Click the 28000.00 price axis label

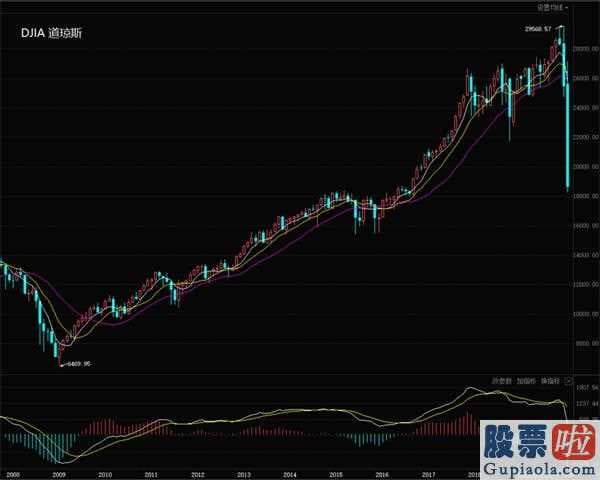coord(586,49)
